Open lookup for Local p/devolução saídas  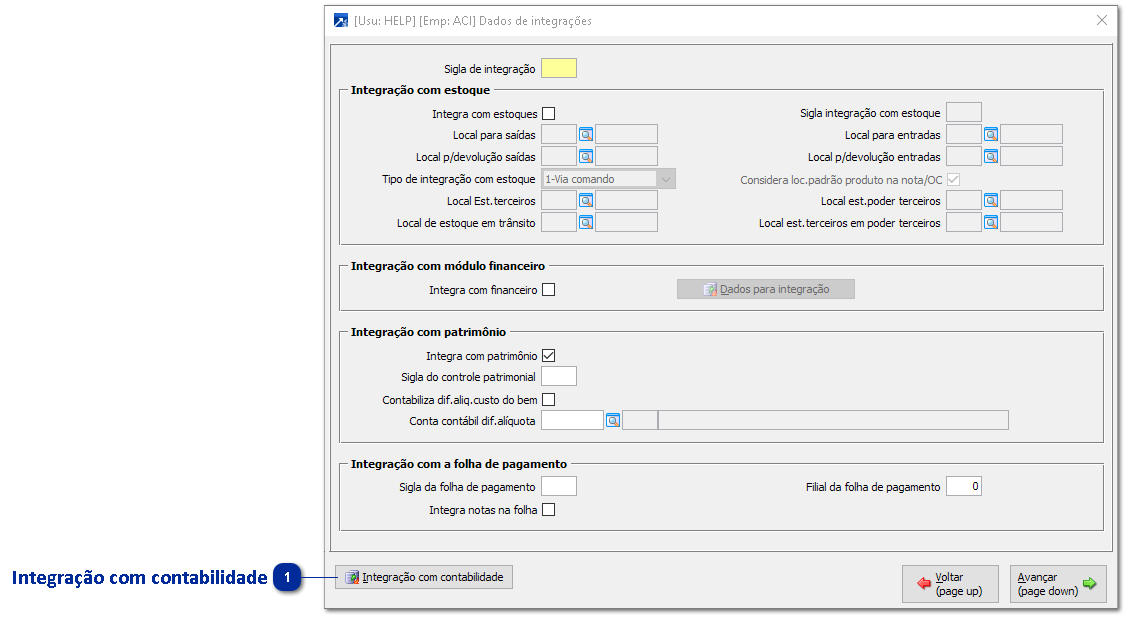(x=586, y=156)
